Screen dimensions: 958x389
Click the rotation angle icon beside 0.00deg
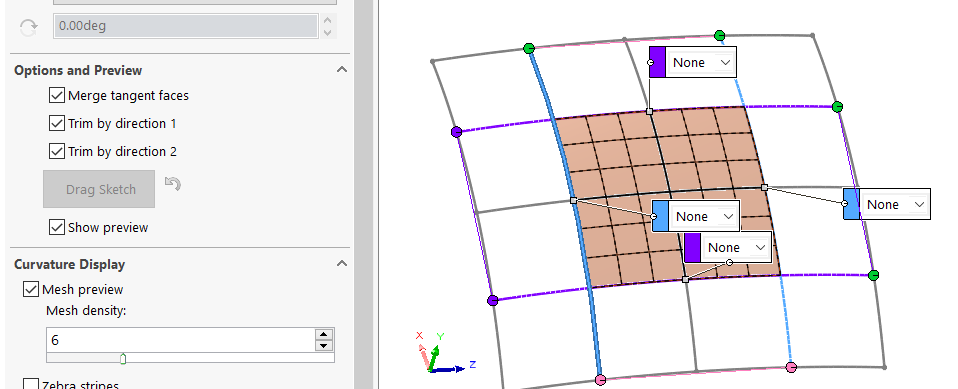click(28, 26)
